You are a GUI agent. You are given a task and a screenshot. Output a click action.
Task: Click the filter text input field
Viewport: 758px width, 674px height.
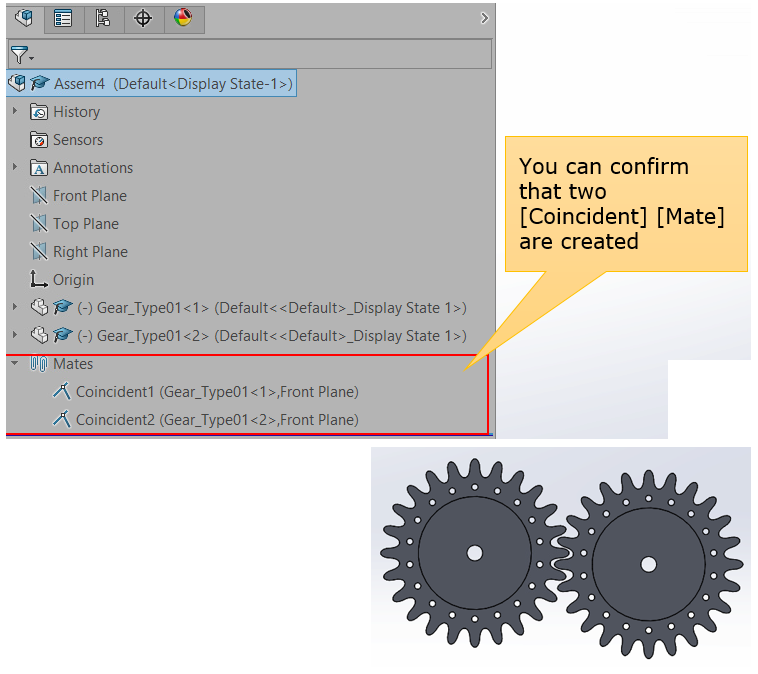pos(263,54)
